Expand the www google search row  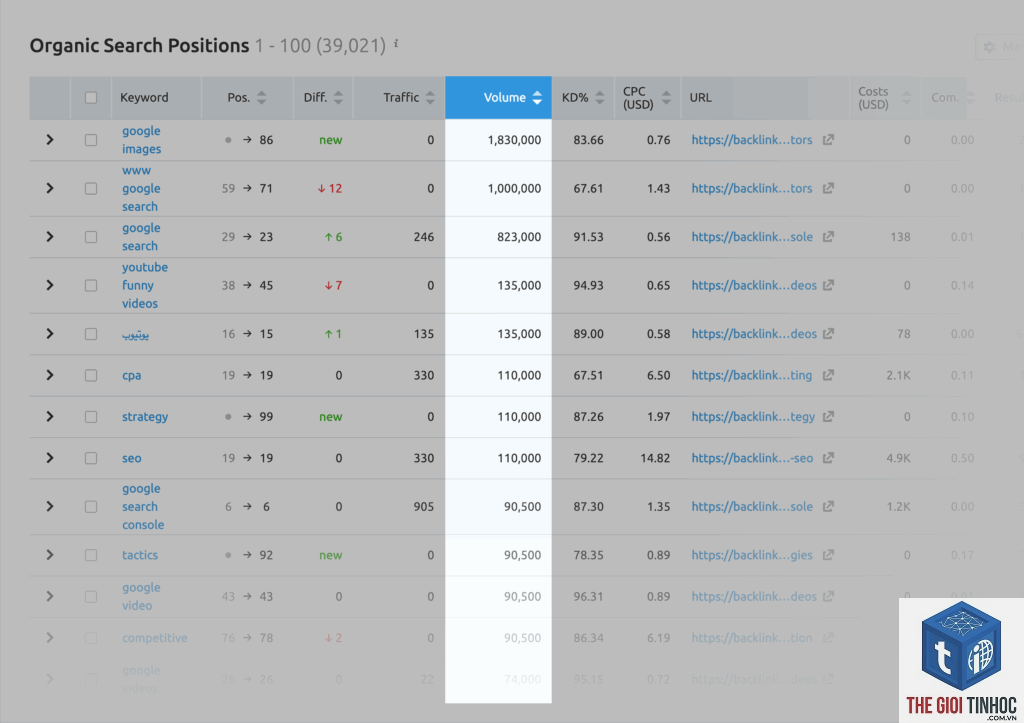(x=50, y=188)
